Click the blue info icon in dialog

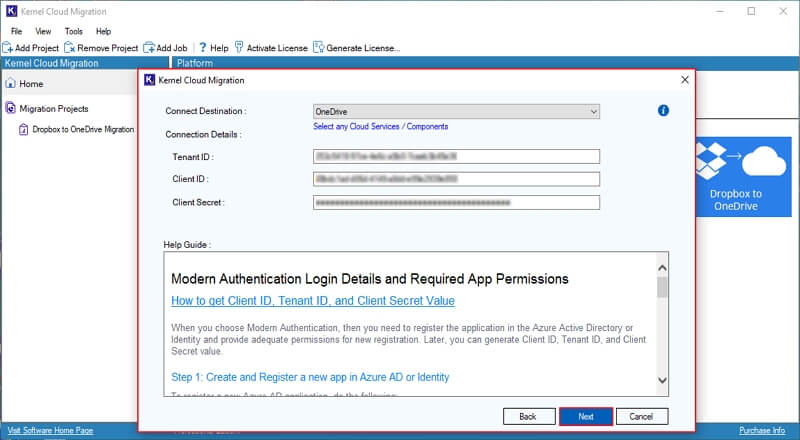point(663,110)
